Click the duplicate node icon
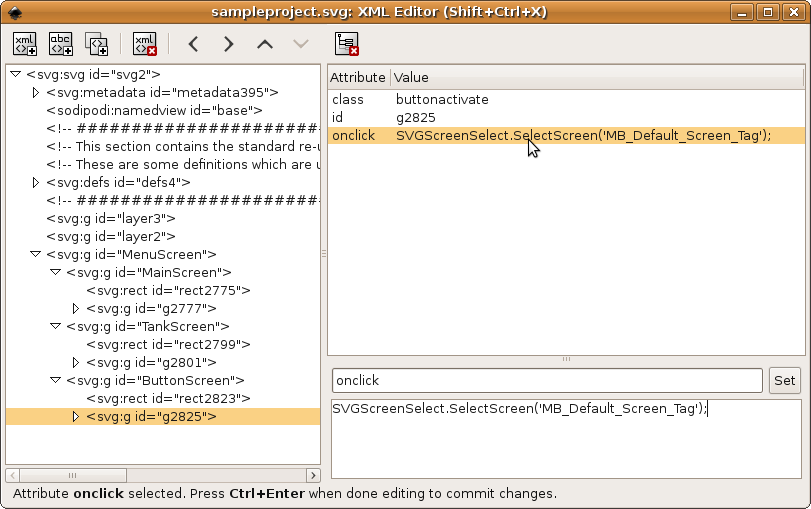Screen dimensions: 811x509 (96, 44)
